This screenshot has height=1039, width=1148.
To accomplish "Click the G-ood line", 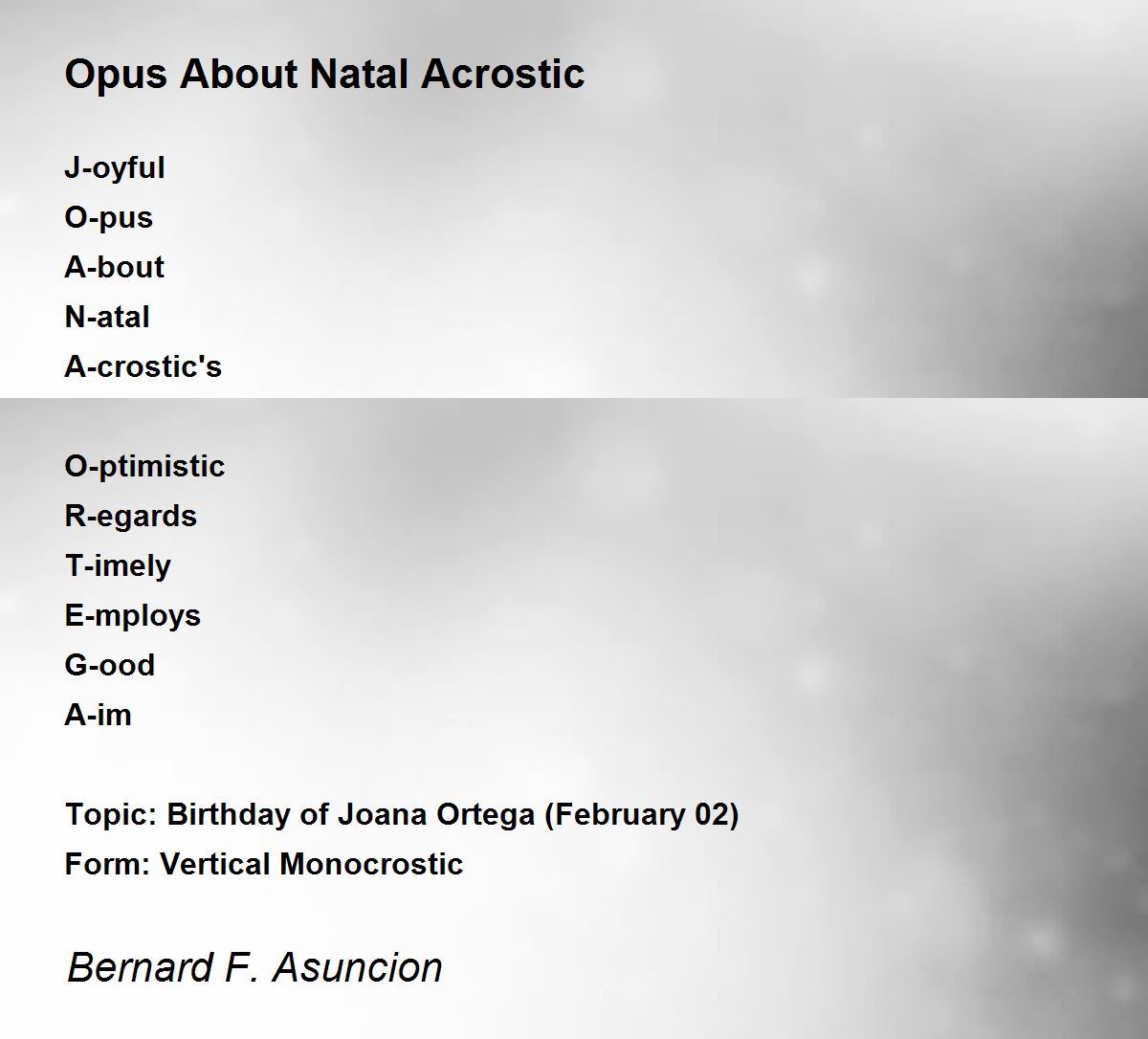I will (x=109, y=665).
